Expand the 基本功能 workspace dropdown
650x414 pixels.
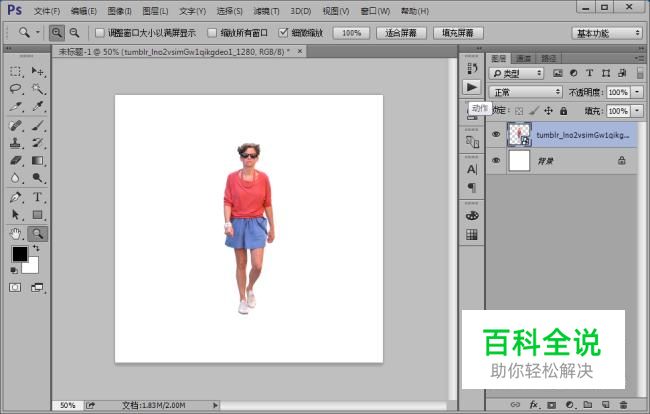tap(607, 33)
